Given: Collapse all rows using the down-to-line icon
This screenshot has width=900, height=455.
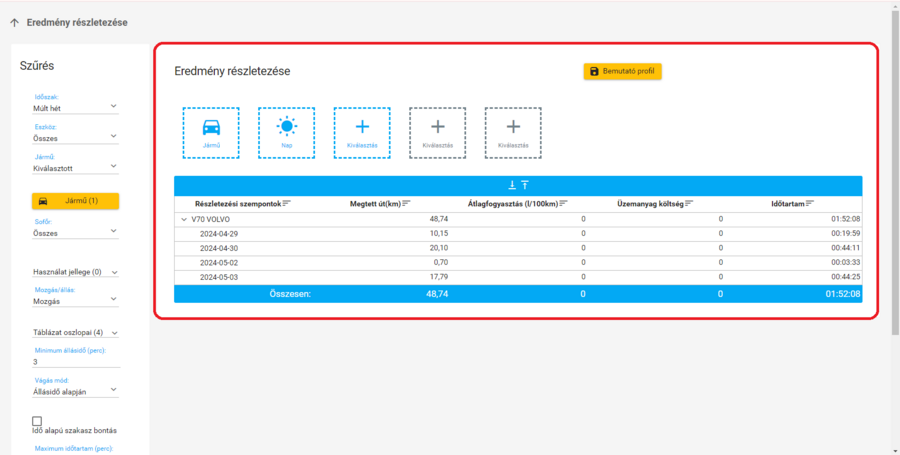Looking at the screenshot, I should [x=512, y=185].
